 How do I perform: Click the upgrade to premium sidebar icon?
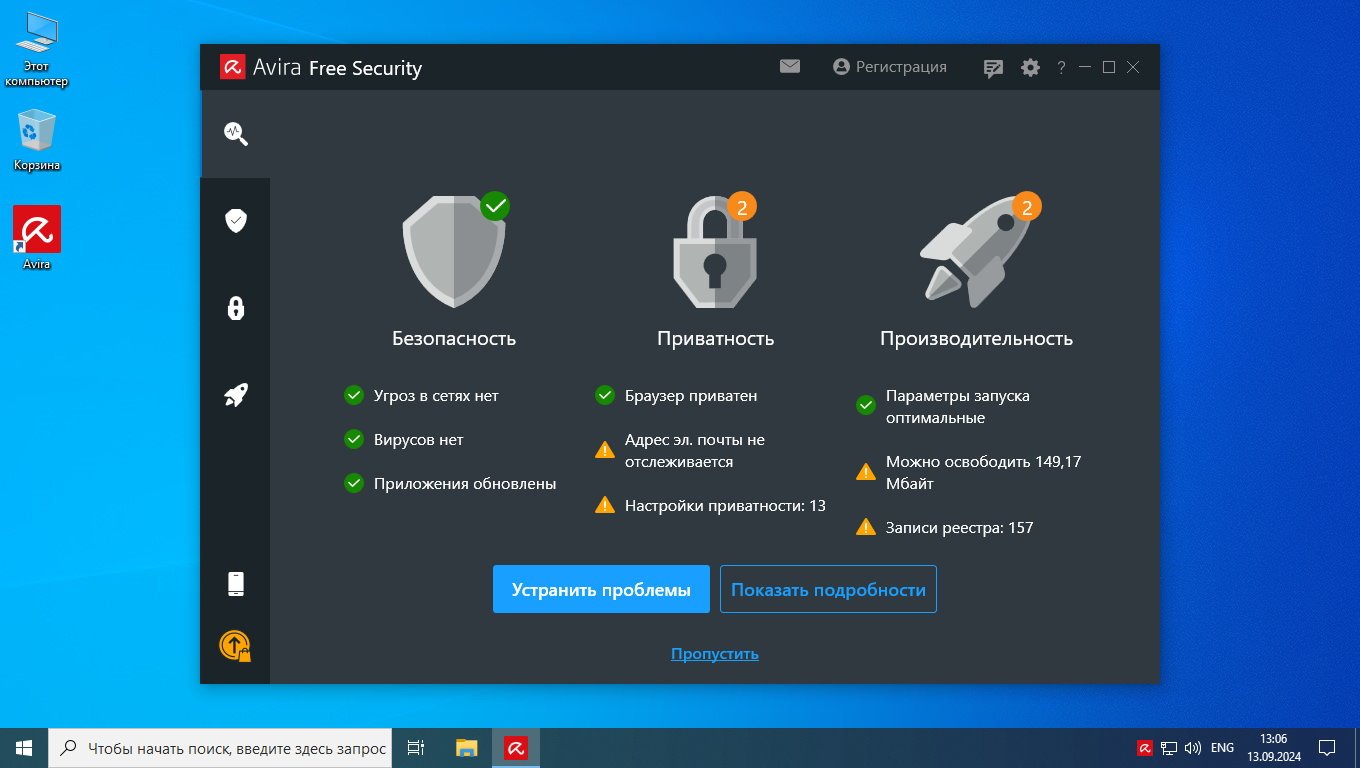pyautogui.click(x=235, y=646)
